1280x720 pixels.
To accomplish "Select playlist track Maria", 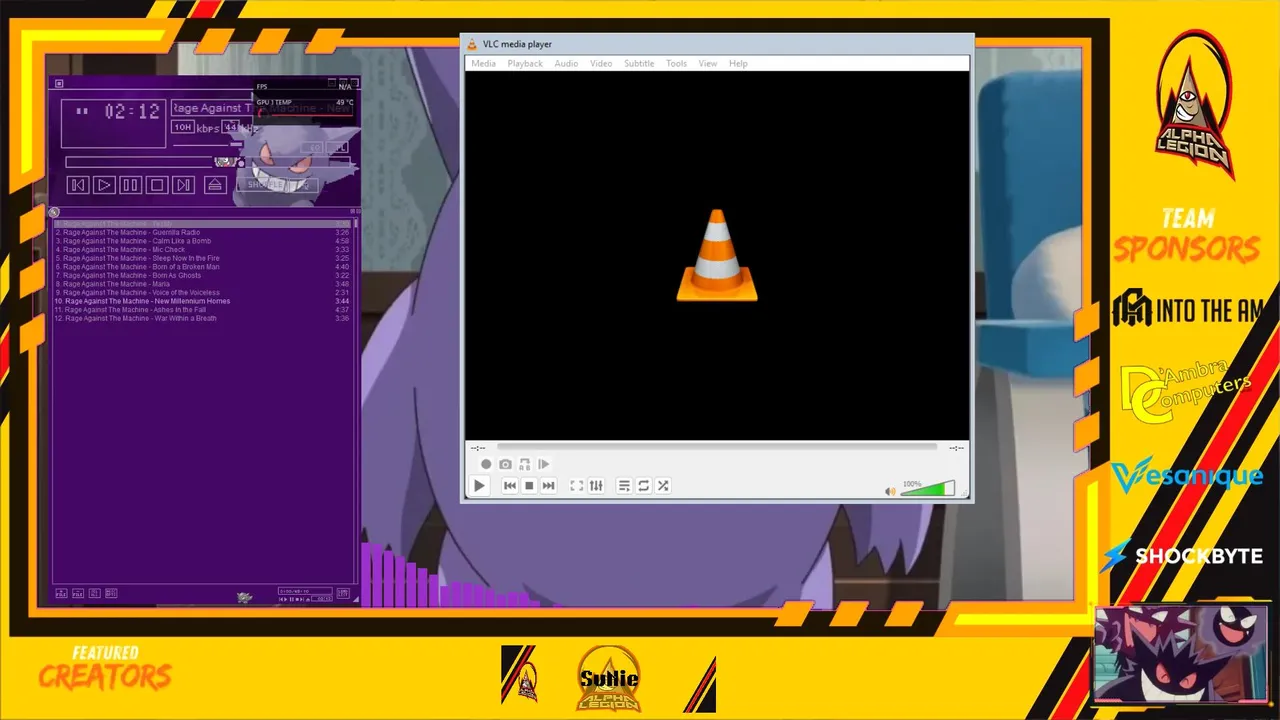I will 202,284.
